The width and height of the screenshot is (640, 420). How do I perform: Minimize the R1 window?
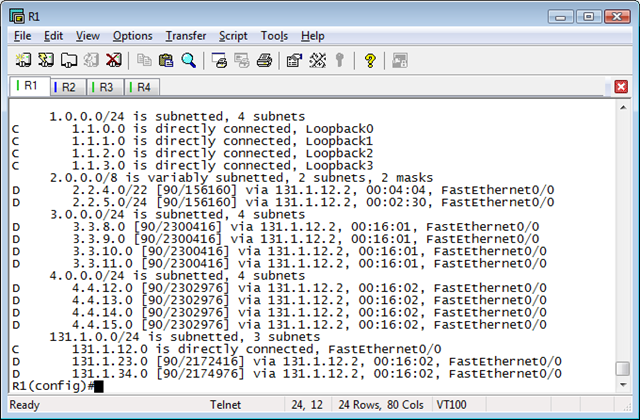pyautogui.click(x=560, y=17)
